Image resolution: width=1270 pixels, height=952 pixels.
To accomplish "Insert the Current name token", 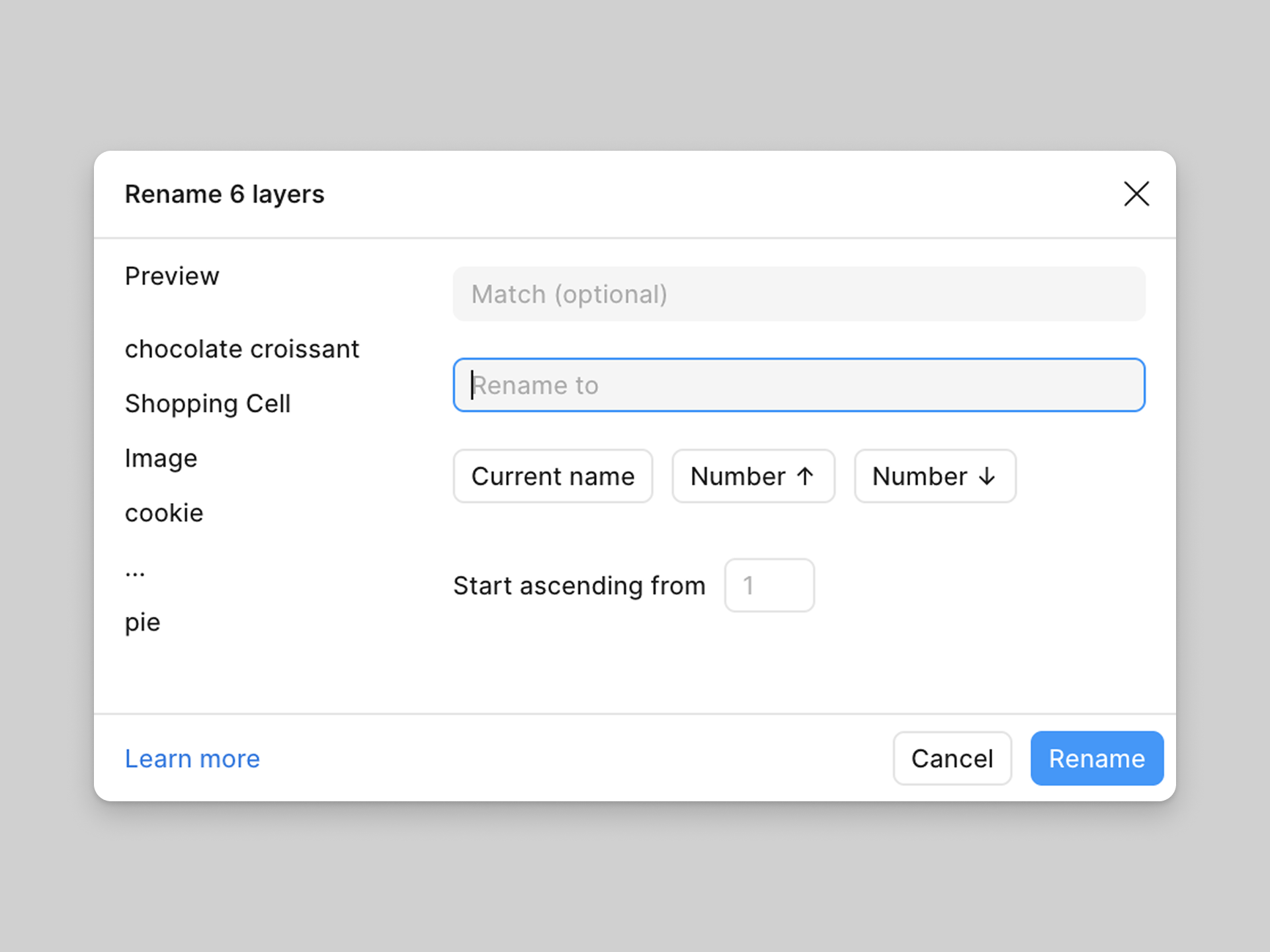I will [x=553, y=475].
